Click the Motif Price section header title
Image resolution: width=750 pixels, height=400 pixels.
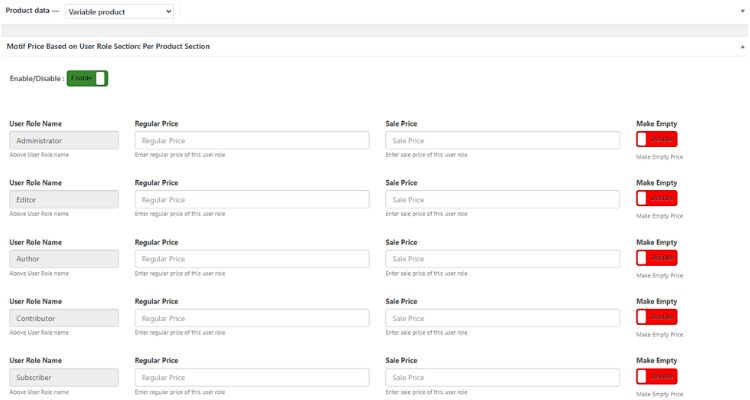click(108, 47)
